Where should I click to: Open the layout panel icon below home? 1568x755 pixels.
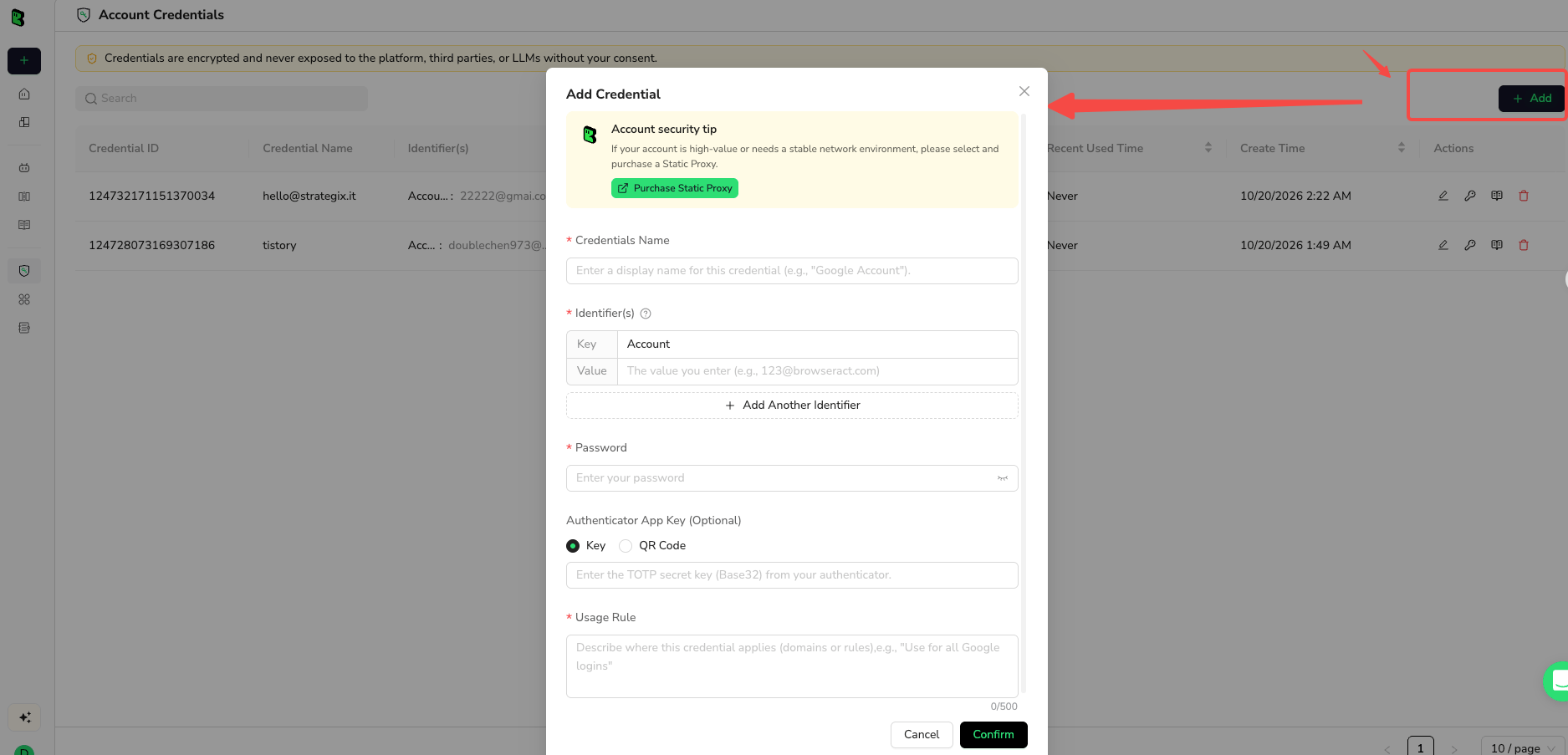click(x=24, y=122)
